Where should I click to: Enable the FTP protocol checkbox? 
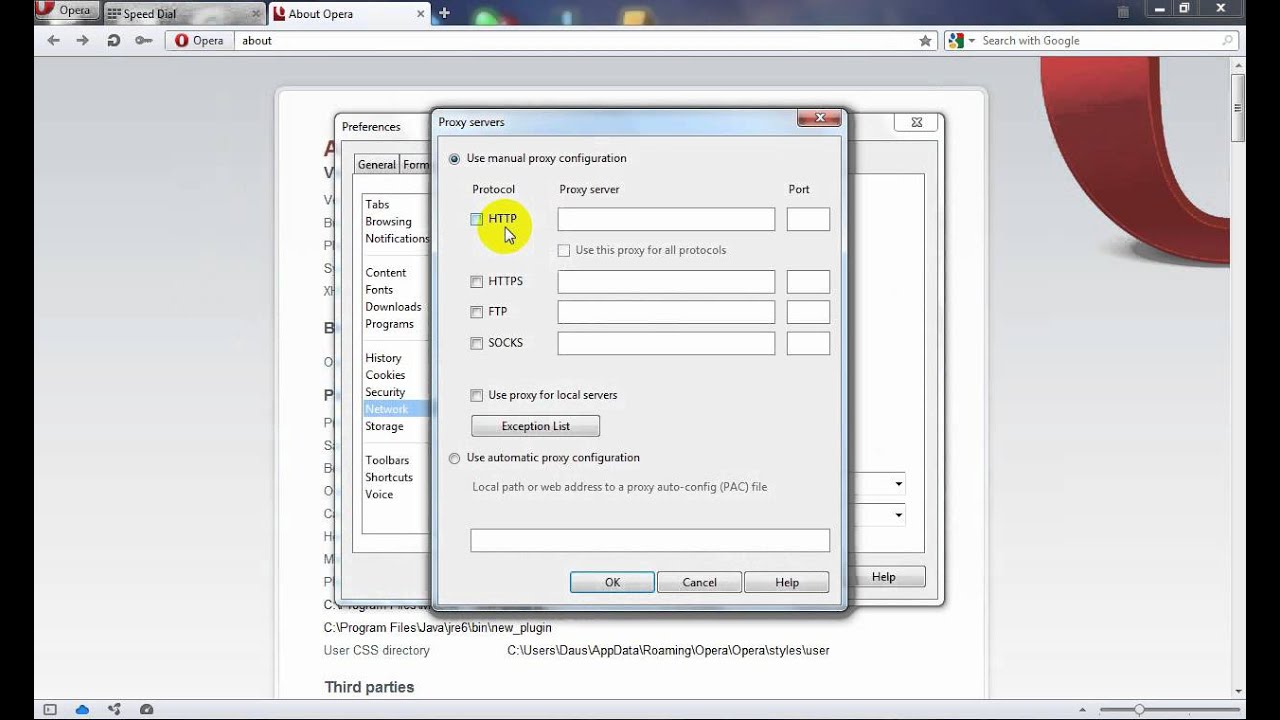coord(477,312)
